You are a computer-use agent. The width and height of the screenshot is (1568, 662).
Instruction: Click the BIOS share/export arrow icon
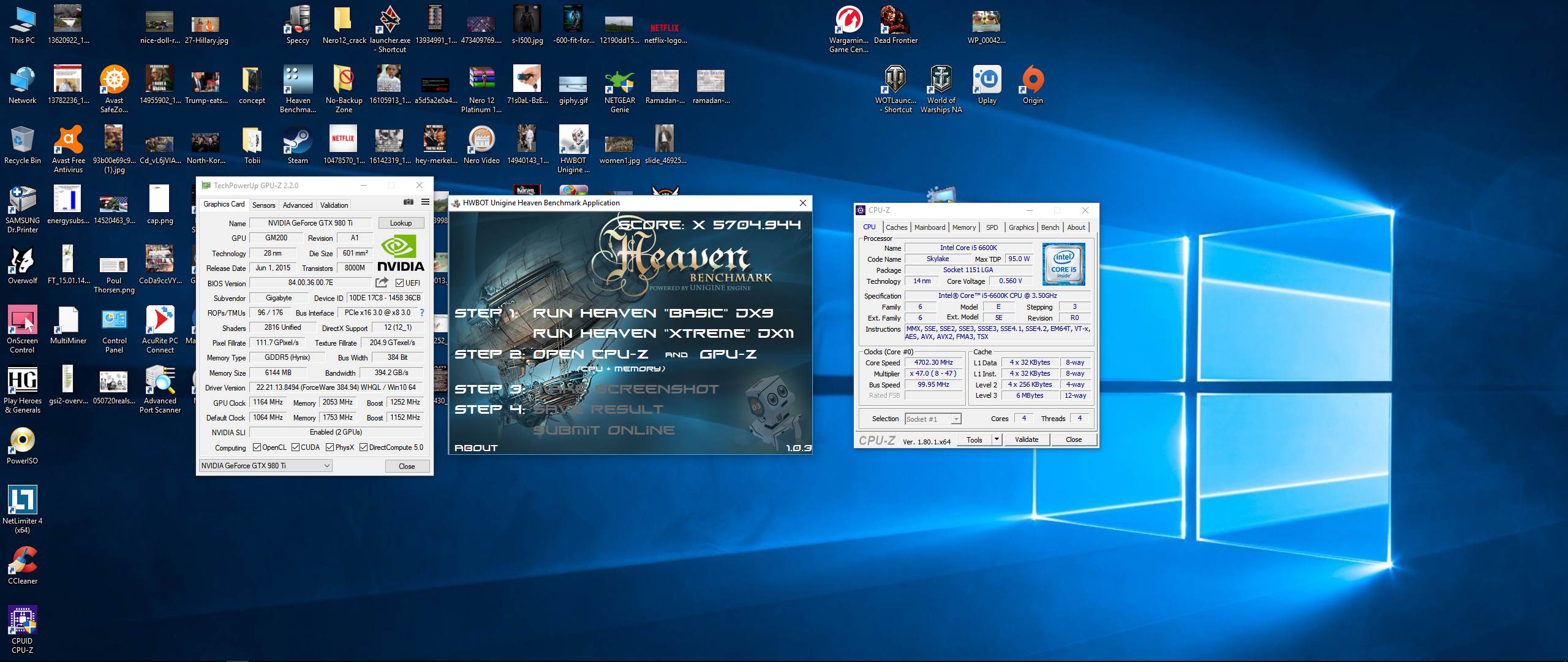point(382,283)
